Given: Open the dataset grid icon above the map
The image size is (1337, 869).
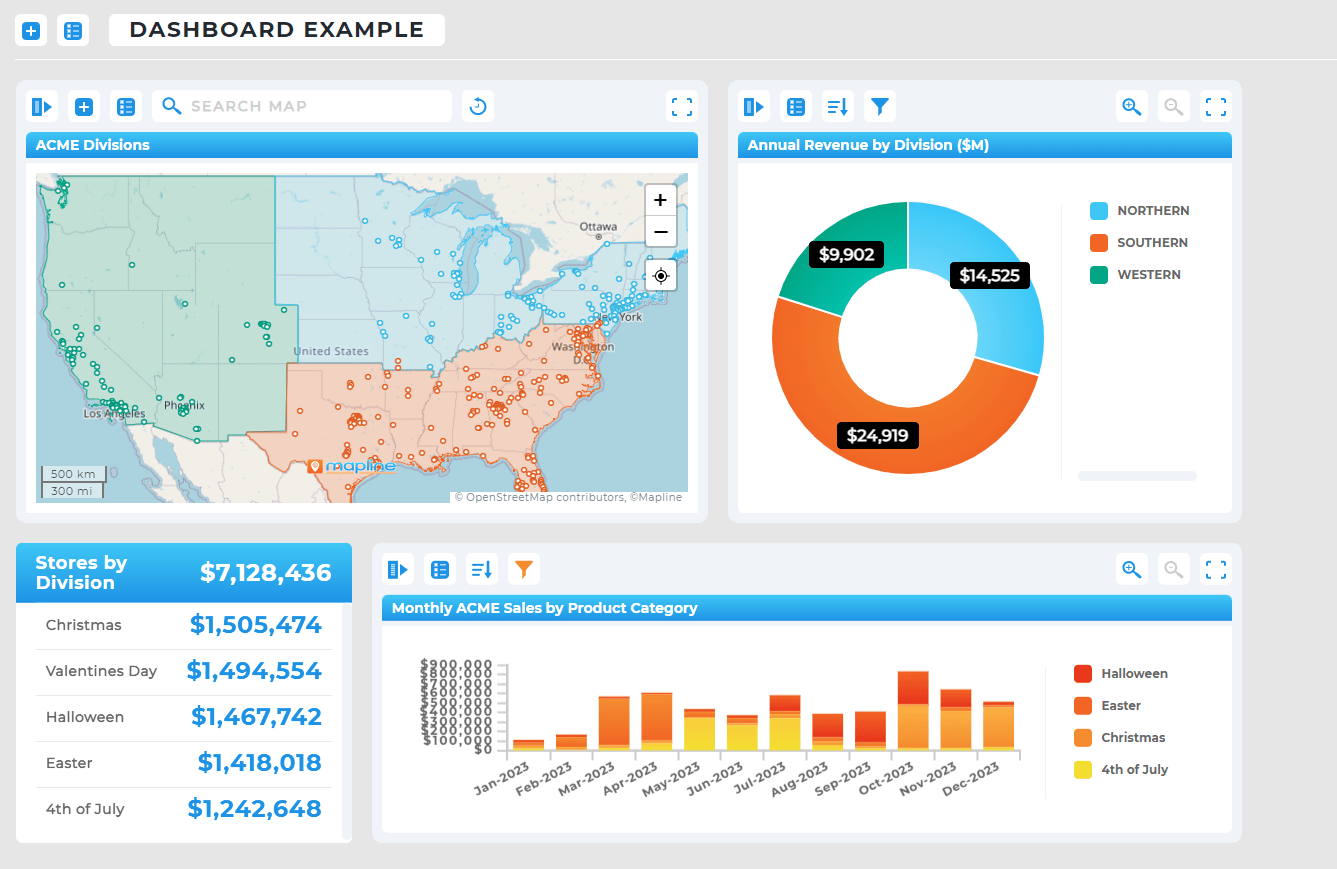Looking at the screenshot, I should pyautogui.click(x=126, y=105).
